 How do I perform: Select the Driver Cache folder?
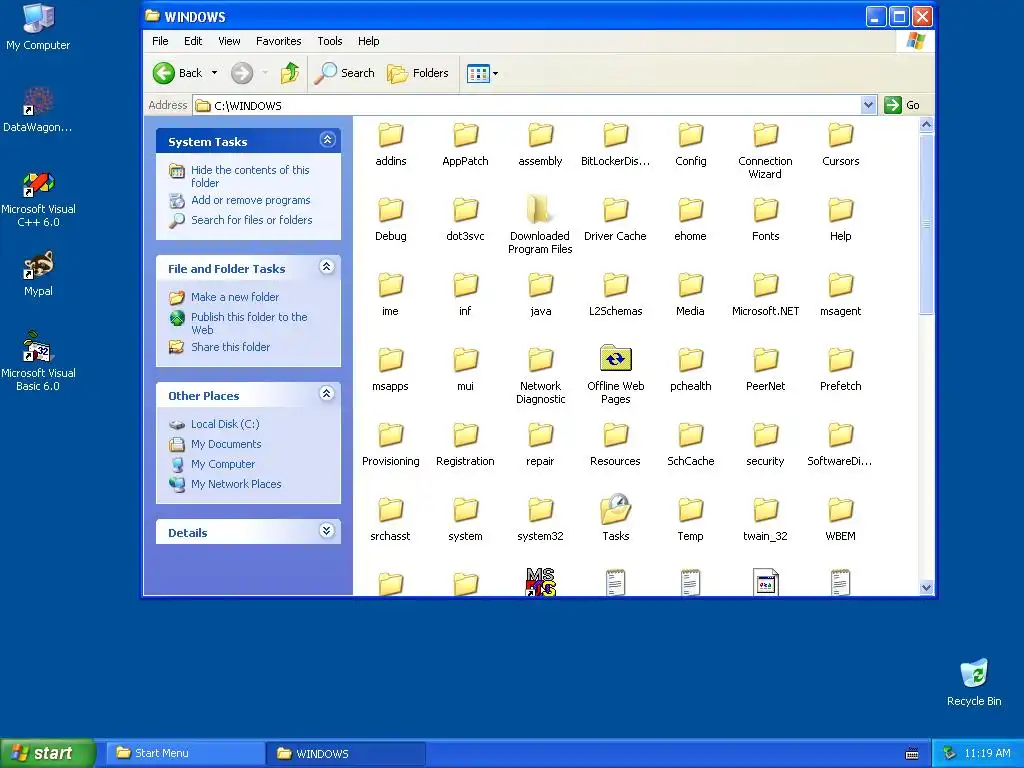tap(615, 220)
